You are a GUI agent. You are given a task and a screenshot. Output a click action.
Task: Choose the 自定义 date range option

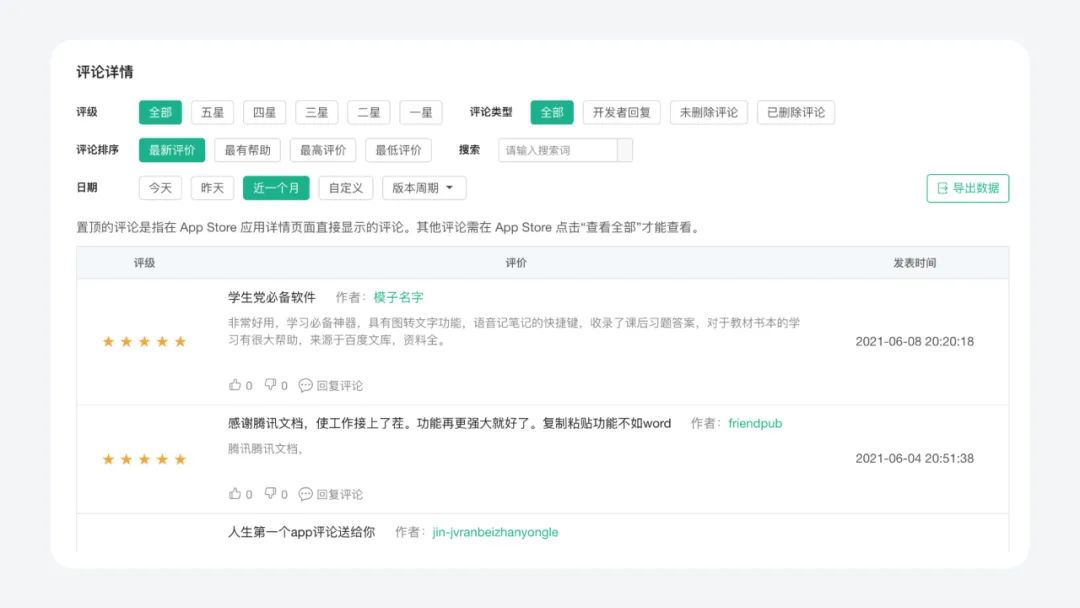click(346, 188)
